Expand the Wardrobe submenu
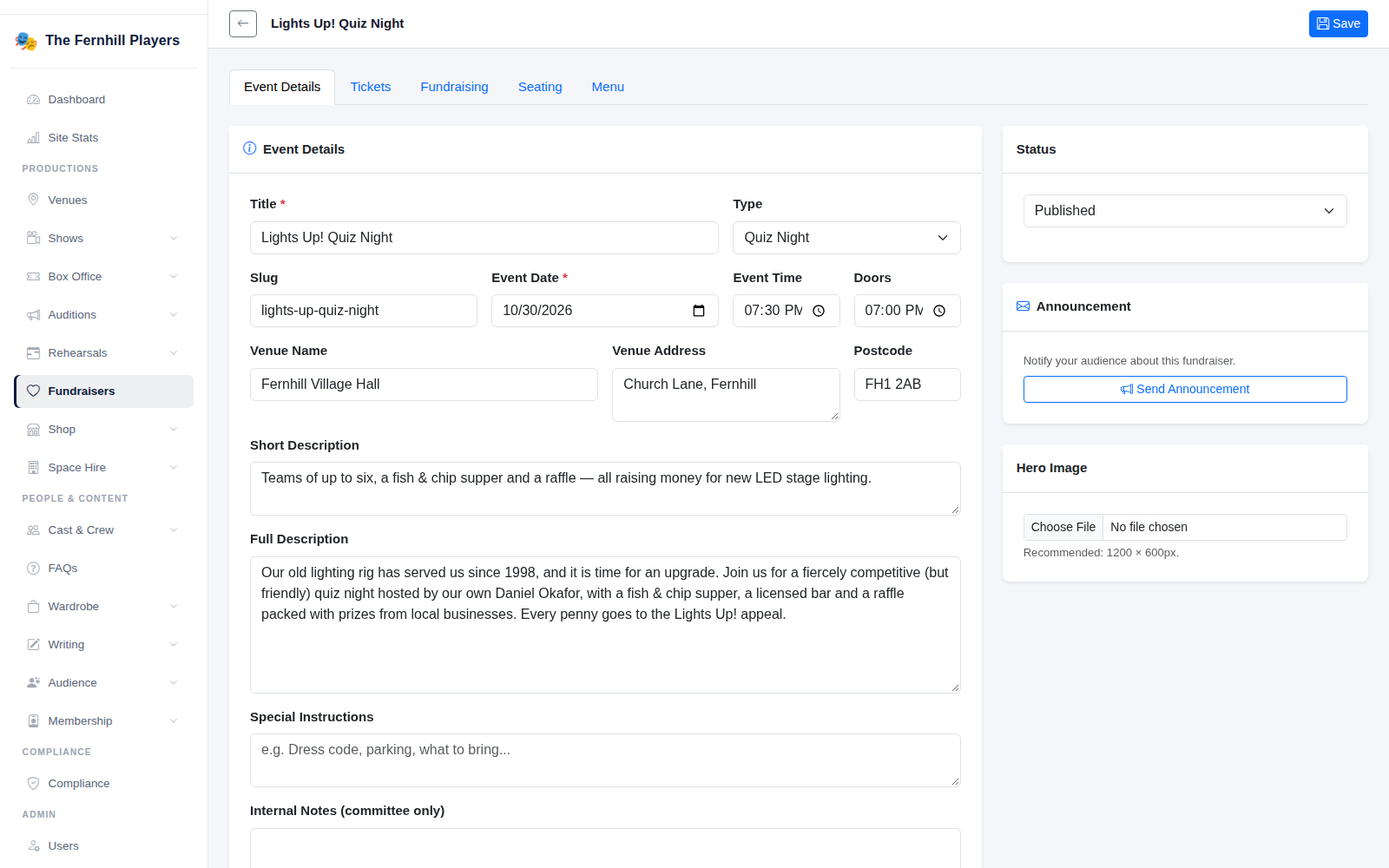The height and width of the screenshot is (868, 1389). 103,607
